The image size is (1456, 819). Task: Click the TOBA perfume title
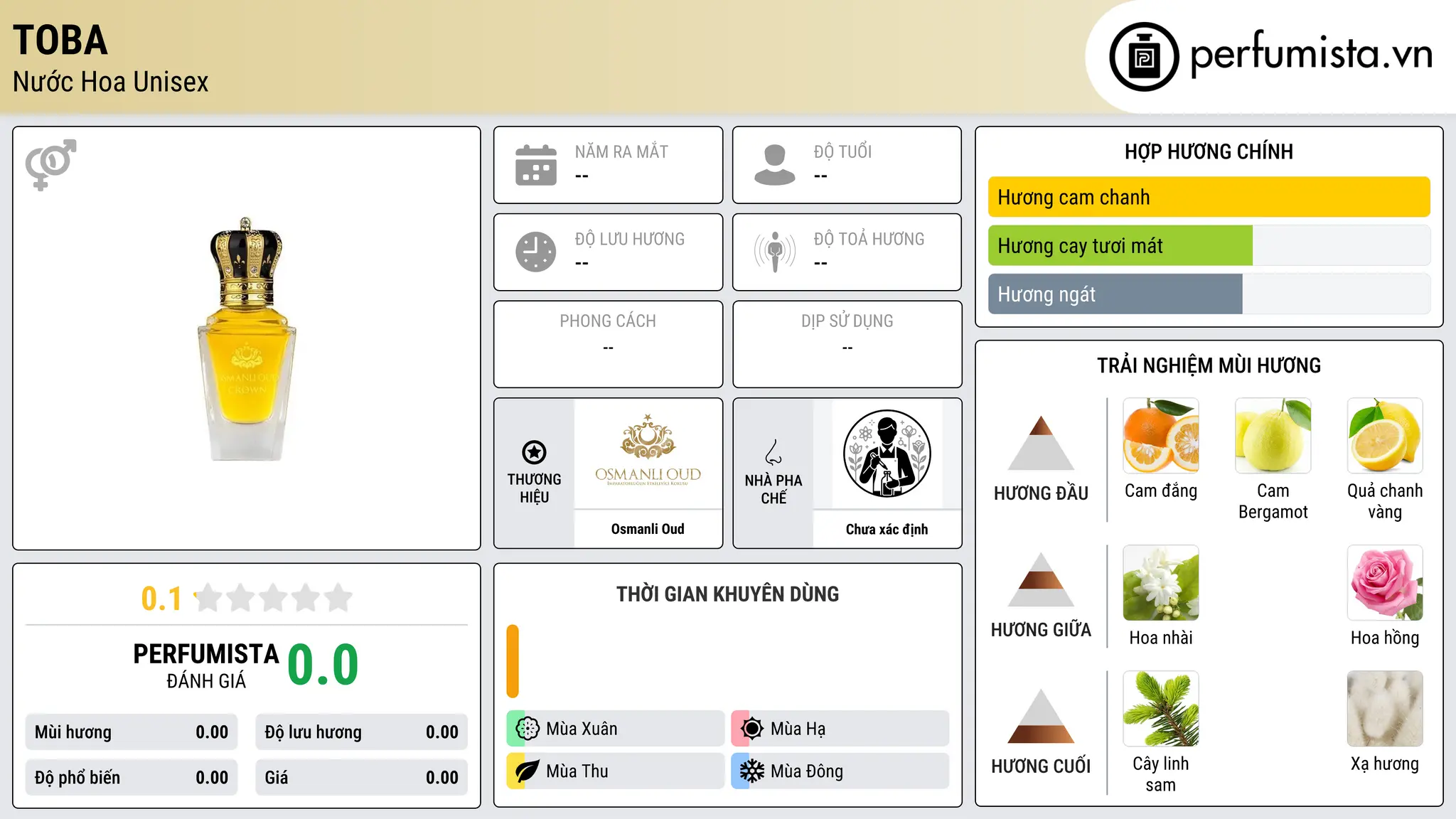60,40
